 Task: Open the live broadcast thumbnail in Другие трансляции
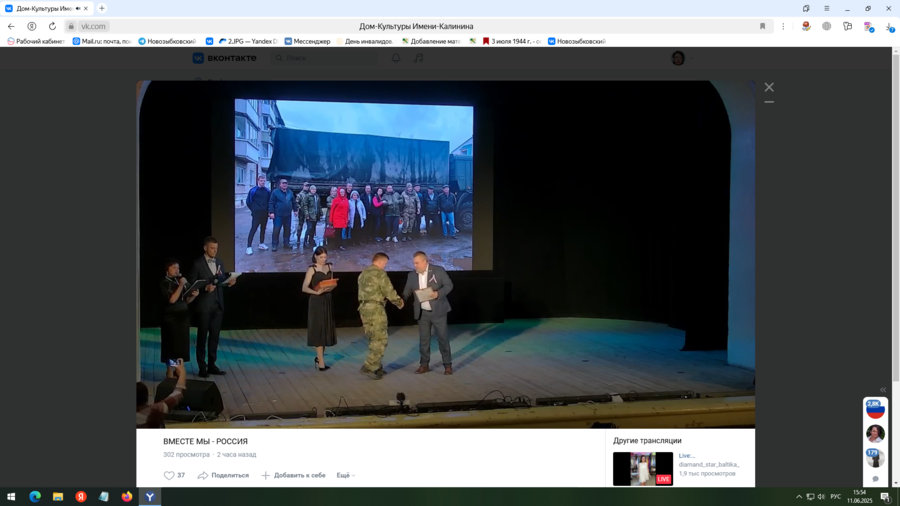tap(642, 468)
